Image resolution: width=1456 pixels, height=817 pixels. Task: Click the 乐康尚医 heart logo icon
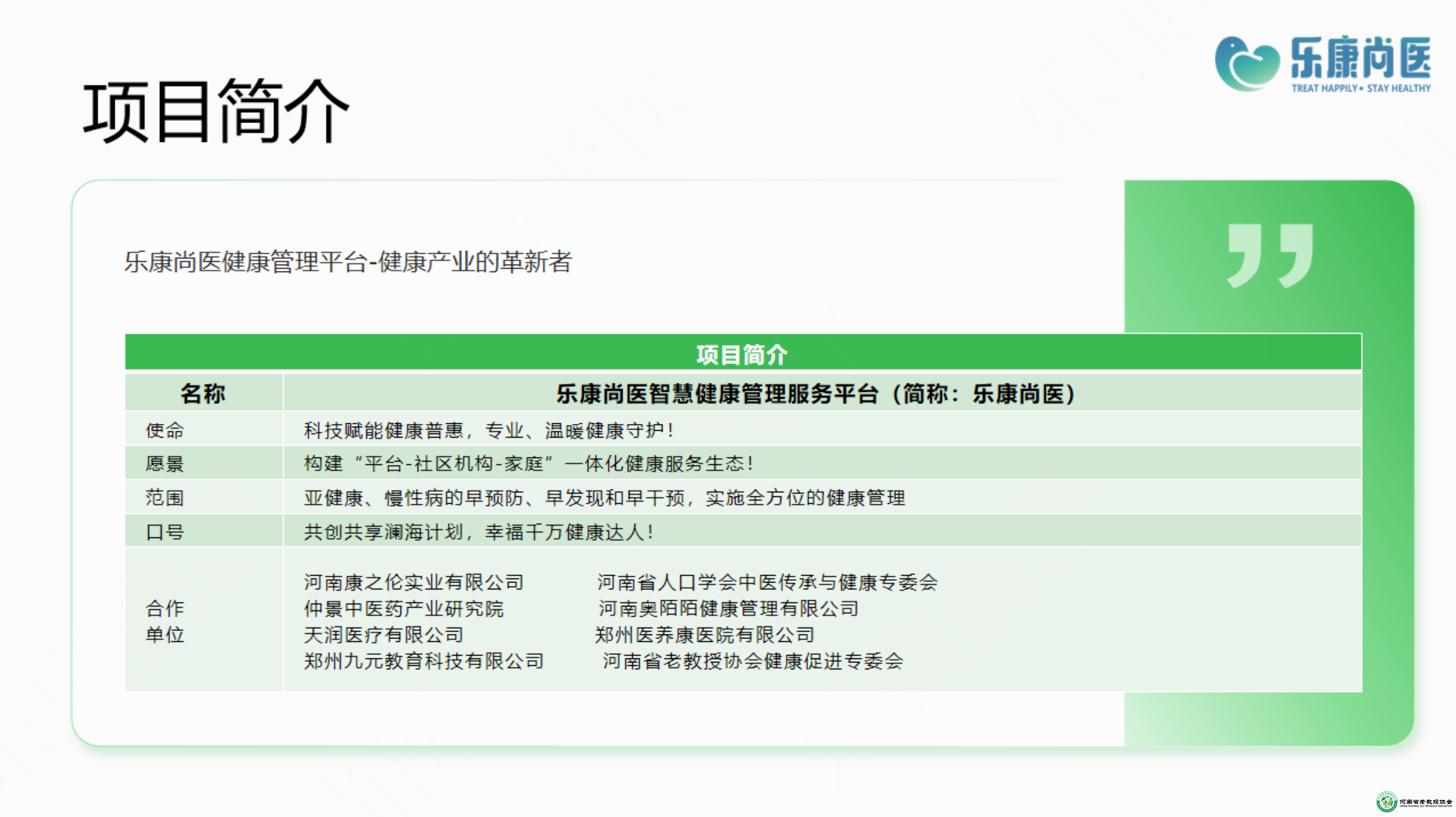pos(1247,64)
